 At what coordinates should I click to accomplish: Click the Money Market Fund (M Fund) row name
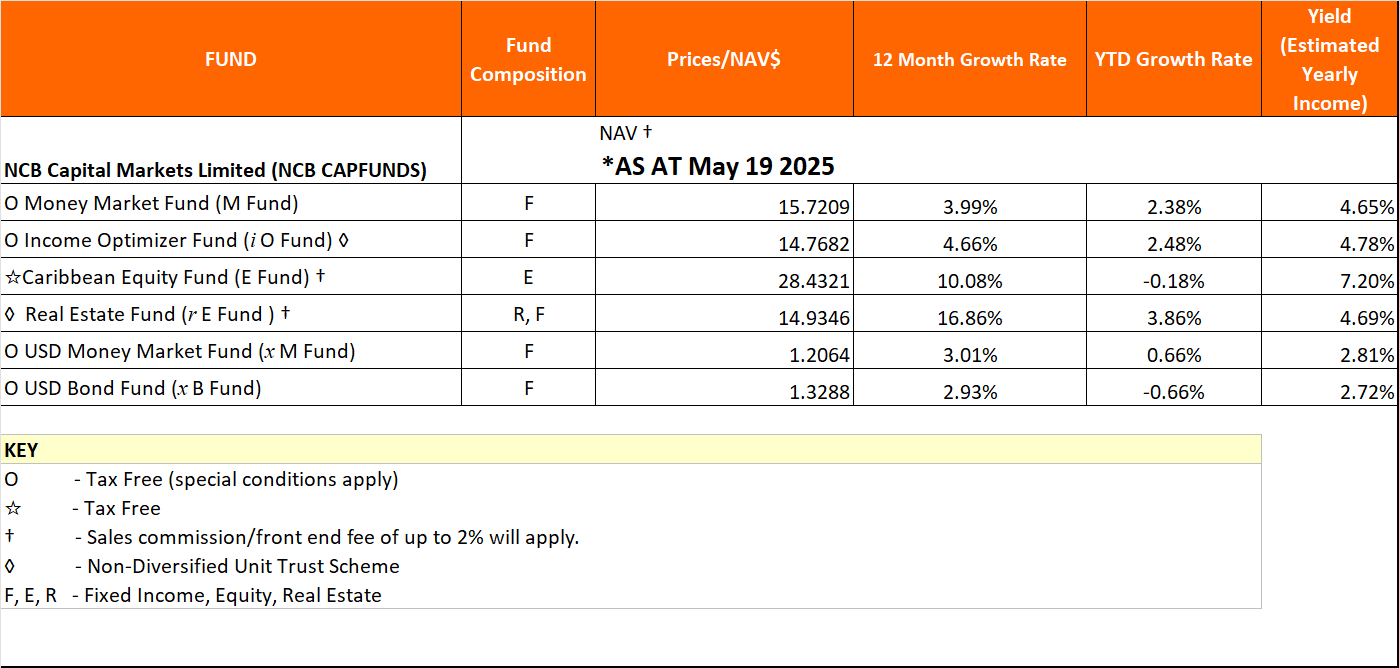[151, 204]
